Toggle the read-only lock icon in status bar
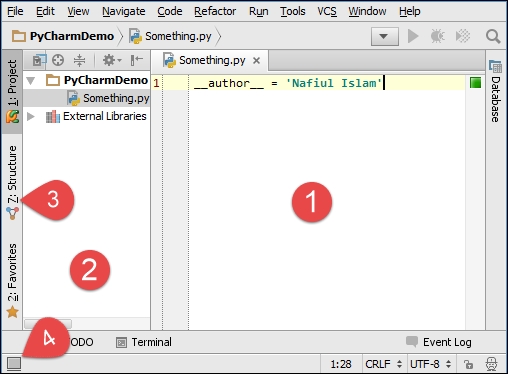This screenshot has width=508, height=374. click(x=468, y=364)
